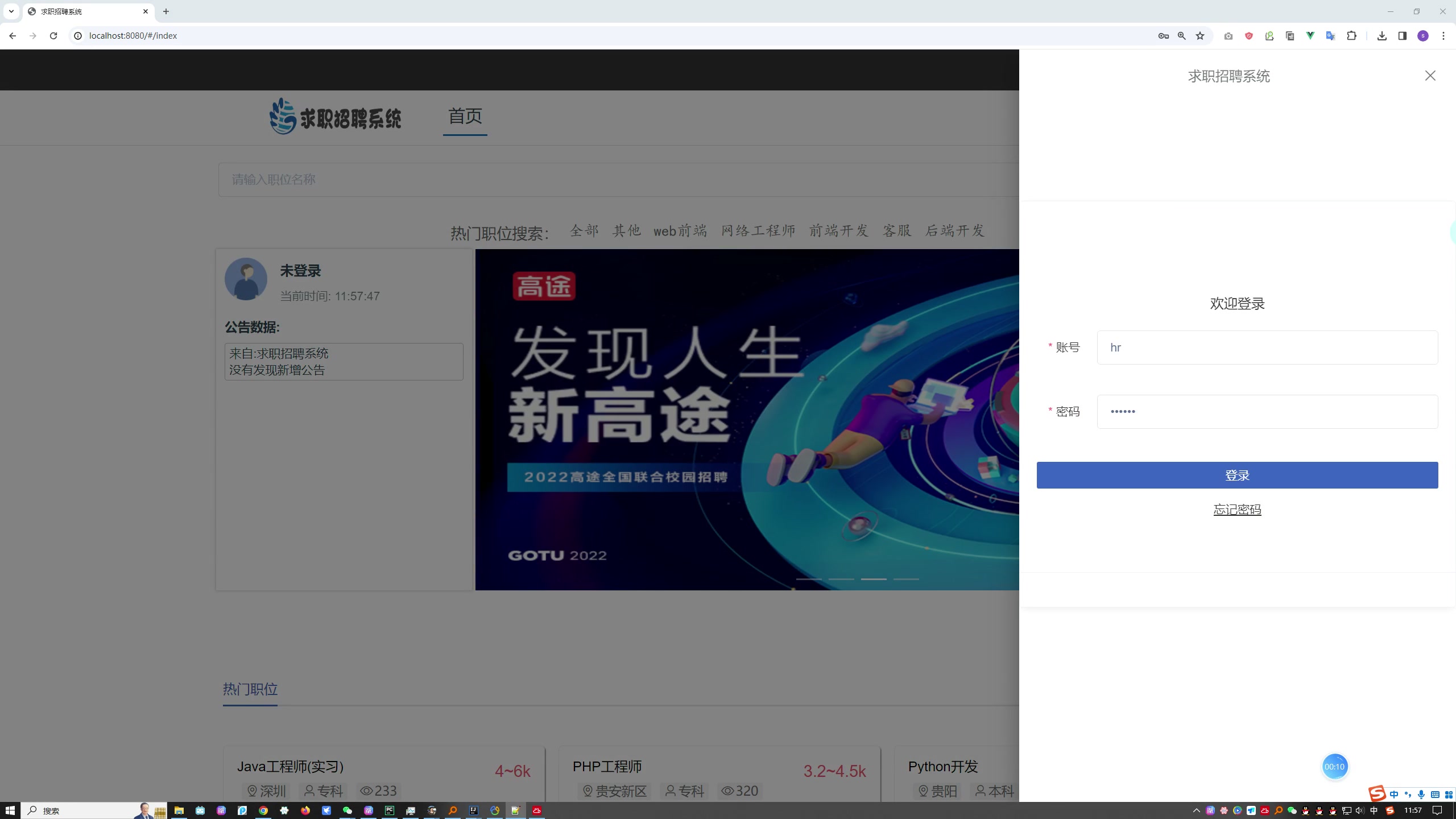Filter hot jobs by 网络工程师
The height and width of the screenshot is (819, 1456).
pos(758,231)
